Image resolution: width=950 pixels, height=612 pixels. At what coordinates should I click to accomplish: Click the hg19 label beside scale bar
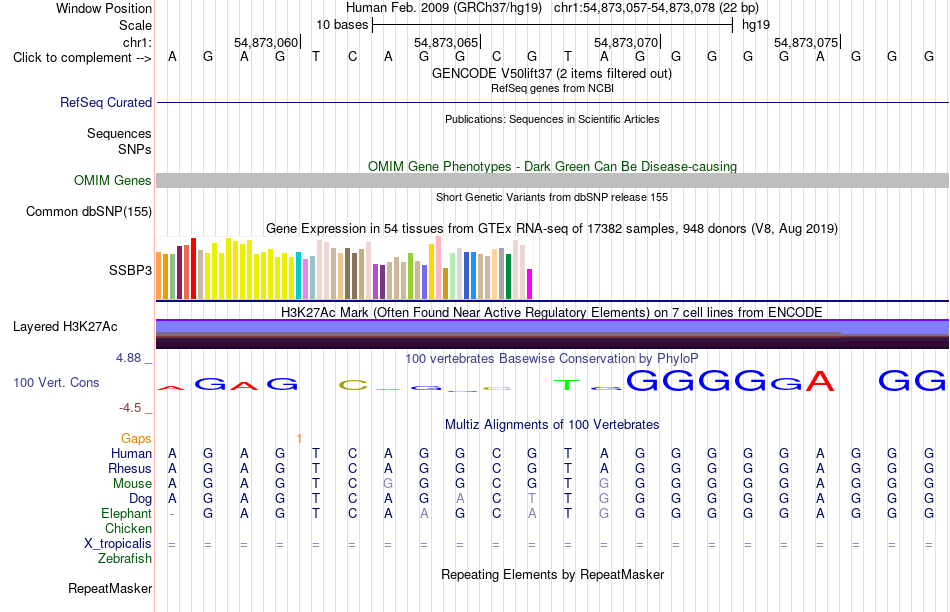756,25
